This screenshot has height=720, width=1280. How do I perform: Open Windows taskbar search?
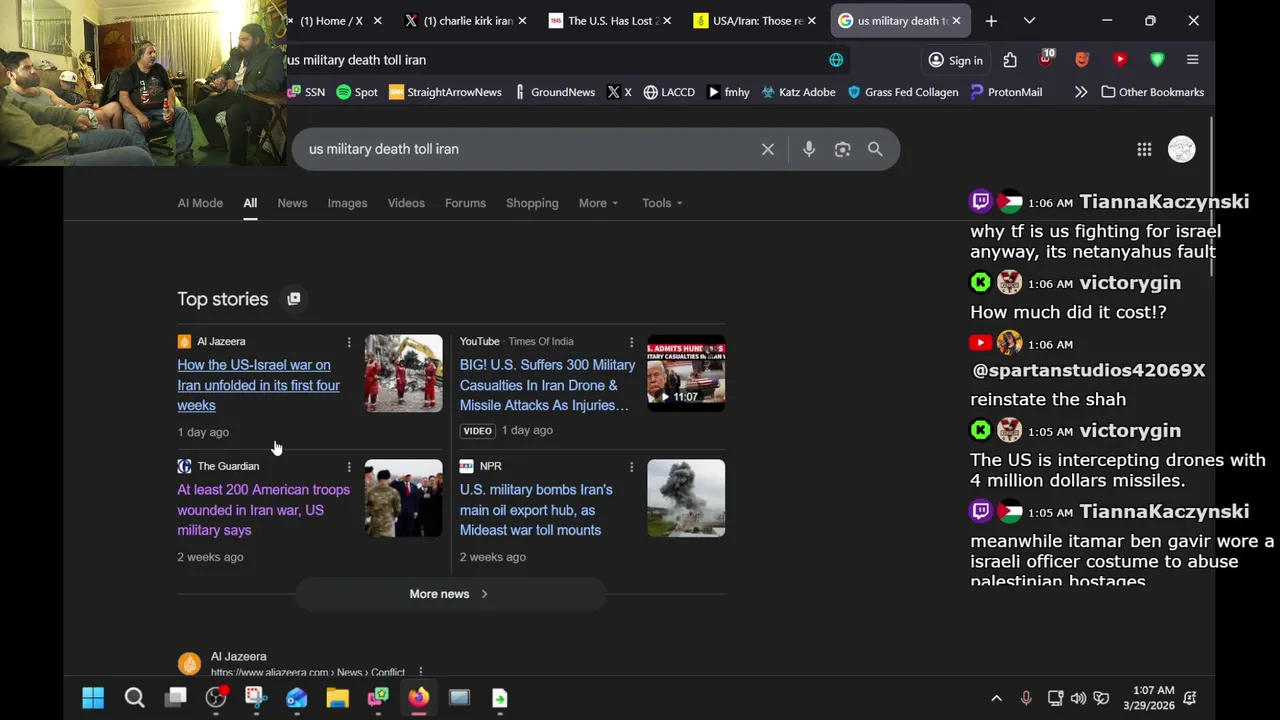click(134, 698)
